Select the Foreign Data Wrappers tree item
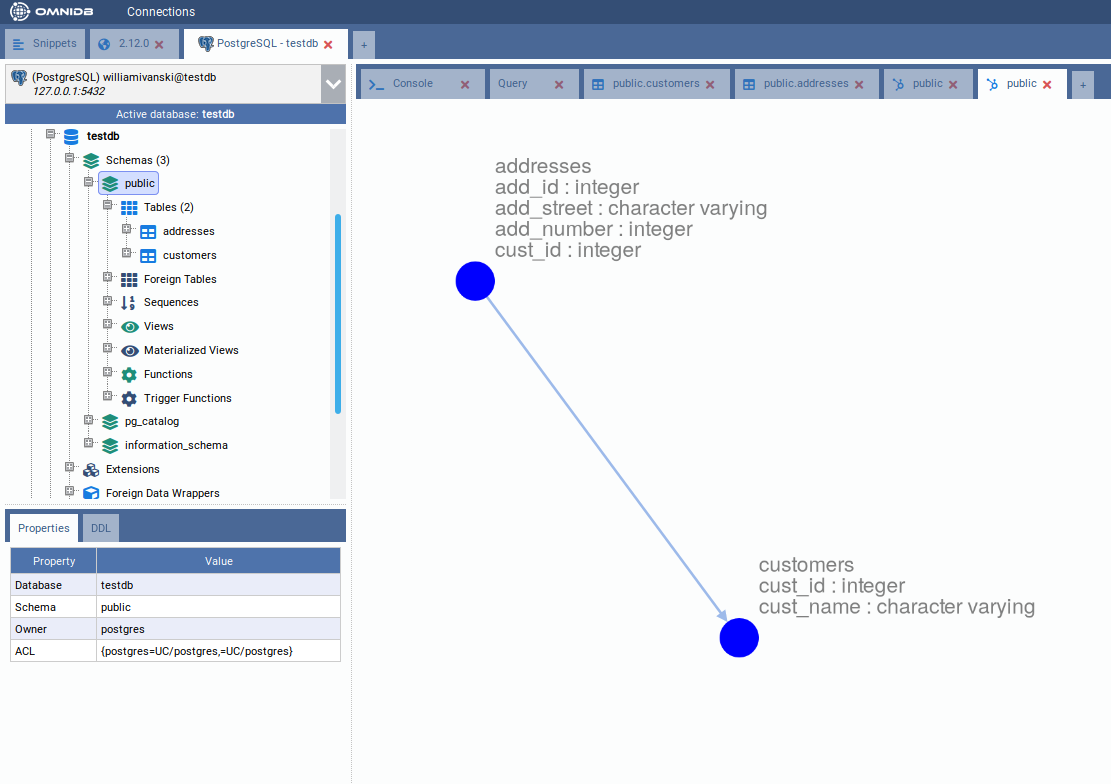 pyautogui.click(x=162, y=493)
